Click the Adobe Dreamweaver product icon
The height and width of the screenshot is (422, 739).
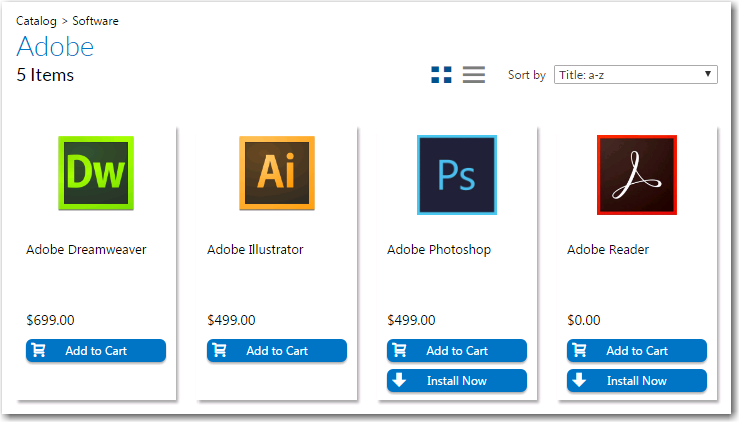96,173
